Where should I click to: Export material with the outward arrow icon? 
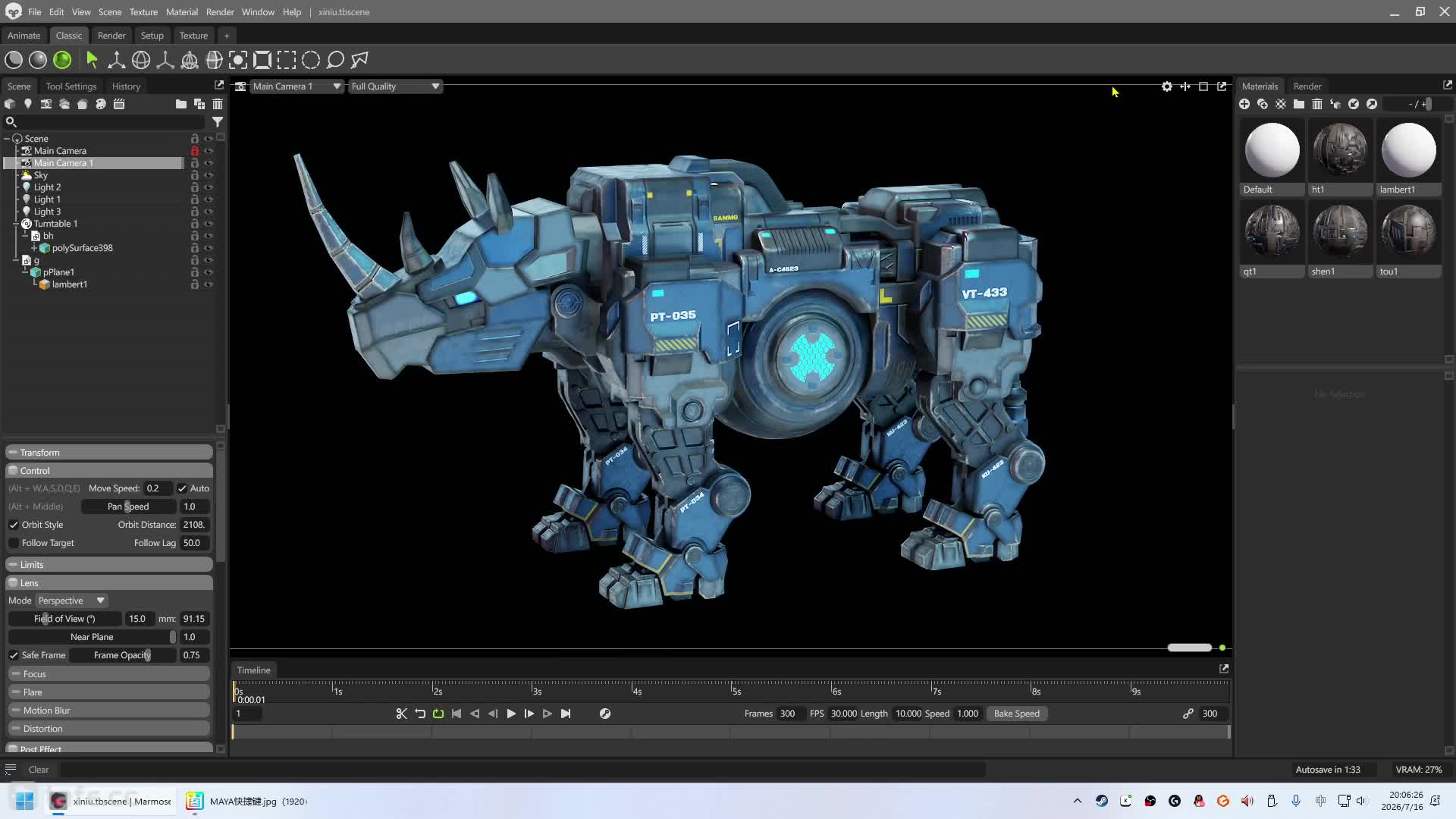(x=1372, y=104)
